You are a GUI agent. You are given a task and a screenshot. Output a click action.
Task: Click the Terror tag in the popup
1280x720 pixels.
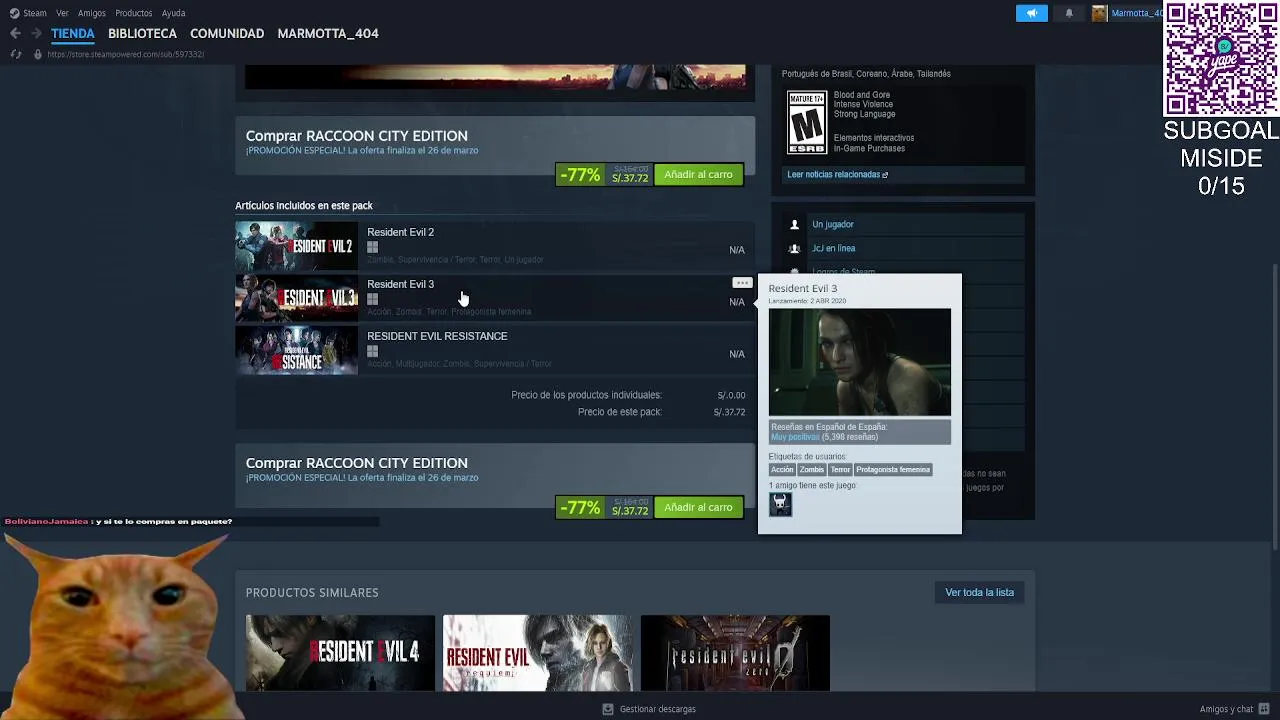[x=840, y=470]
